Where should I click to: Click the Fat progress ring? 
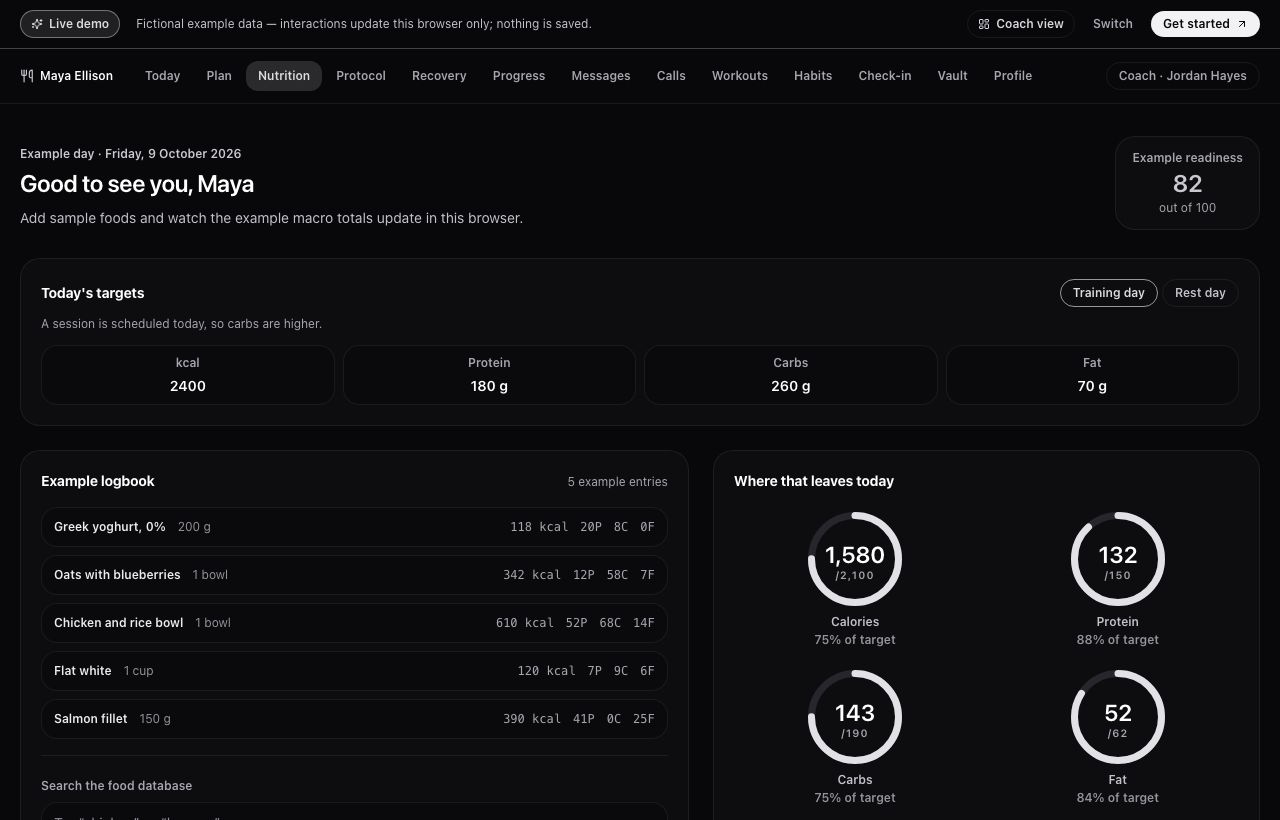coord(1118,717)
